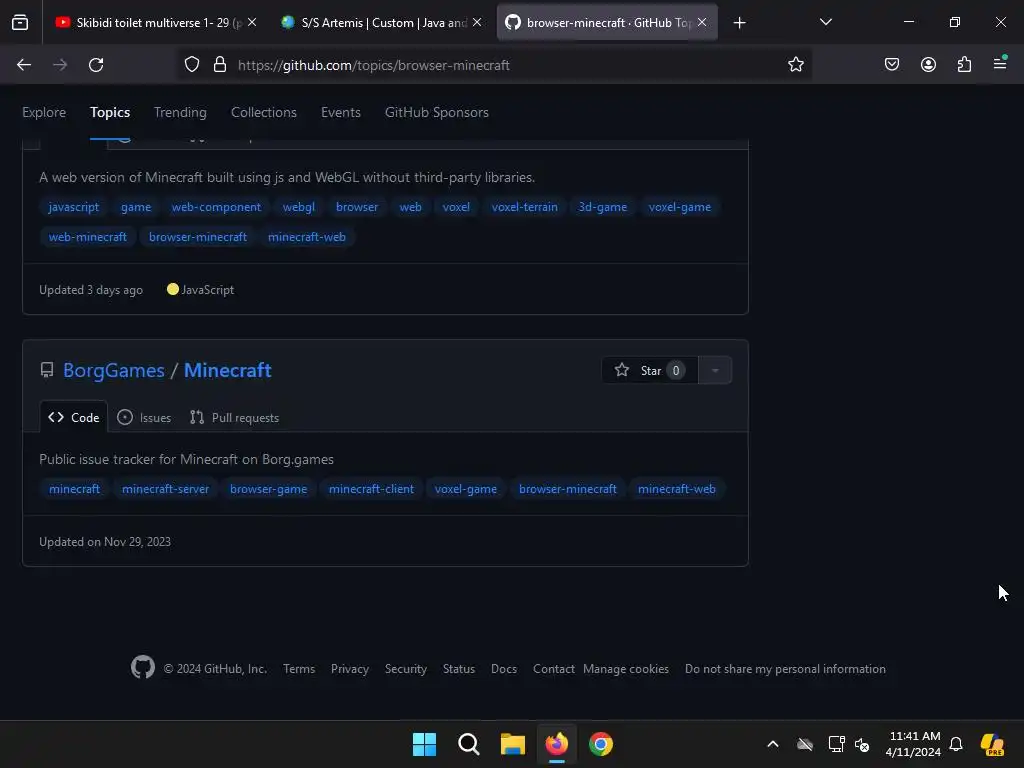
Task: Open a new browser tab
Action: coord(739,23)
